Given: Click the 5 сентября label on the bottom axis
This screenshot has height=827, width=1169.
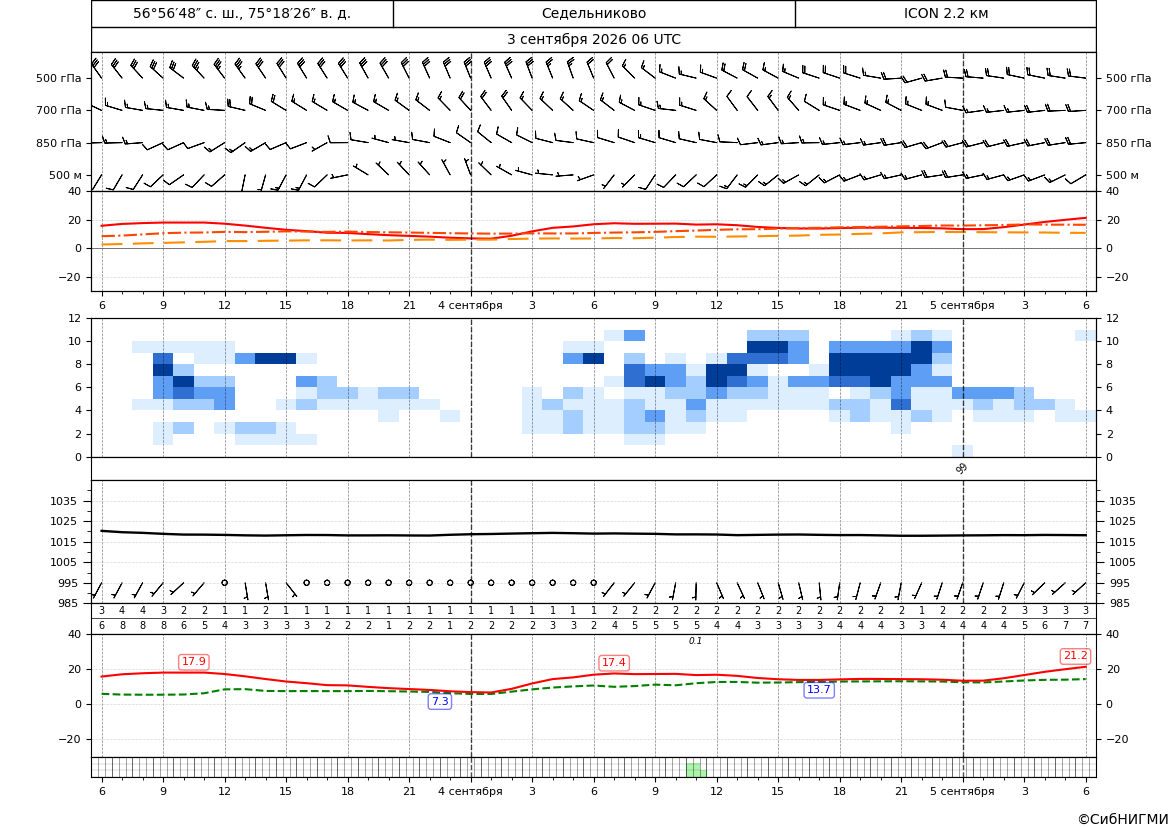Looking at the screenshot, I should [962, 791].
